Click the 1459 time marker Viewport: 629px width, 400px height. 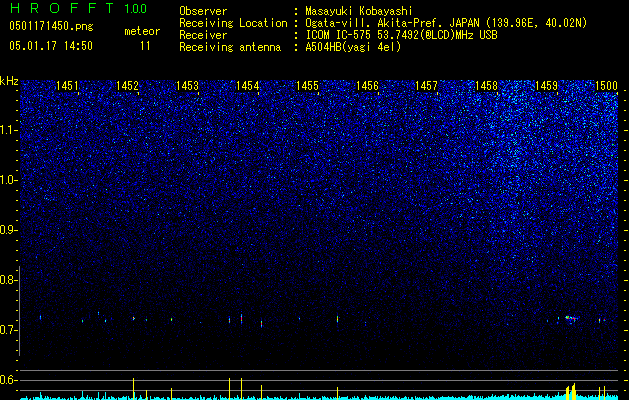pyautogui.click(x=546, y=85)
